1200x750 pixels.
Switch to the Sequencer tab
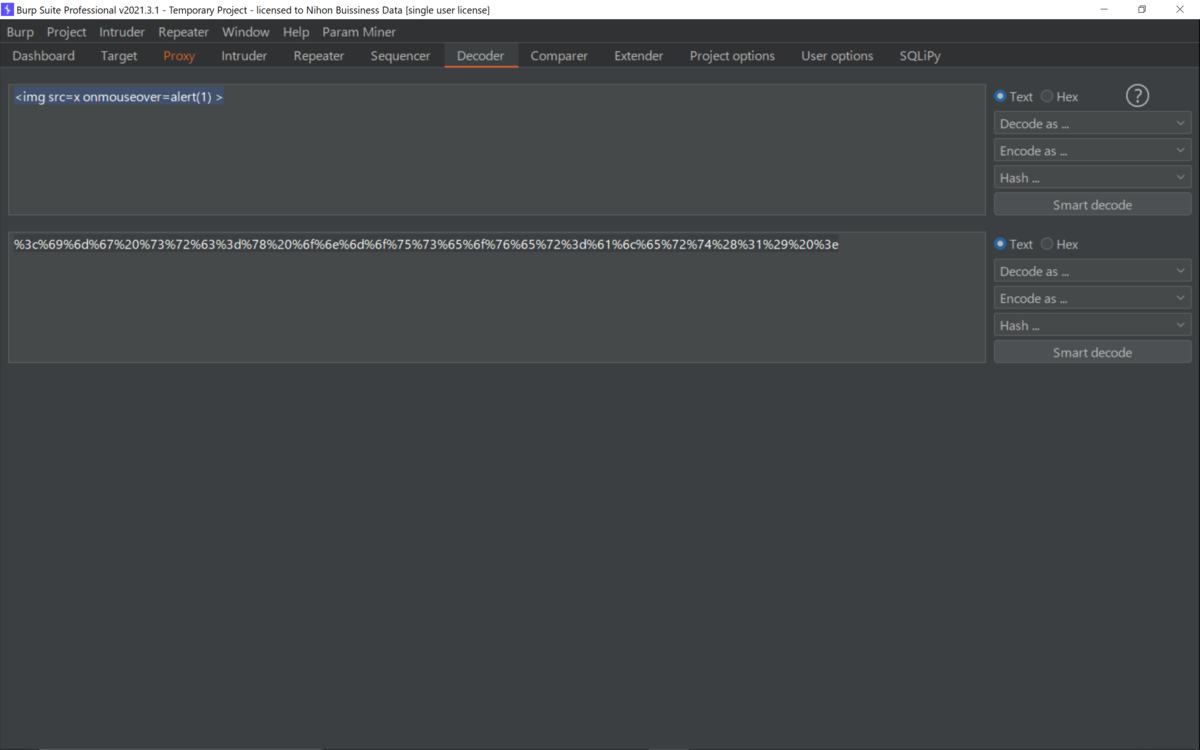400,56
